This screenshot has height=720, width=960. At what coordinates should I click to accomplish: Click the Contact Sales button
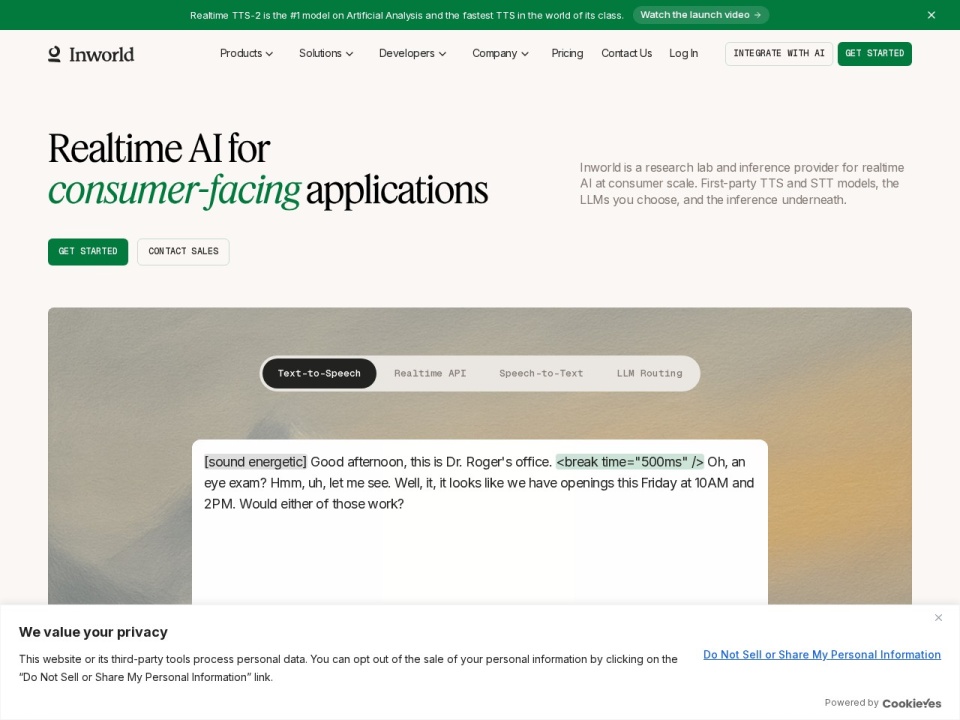point(183,251)
